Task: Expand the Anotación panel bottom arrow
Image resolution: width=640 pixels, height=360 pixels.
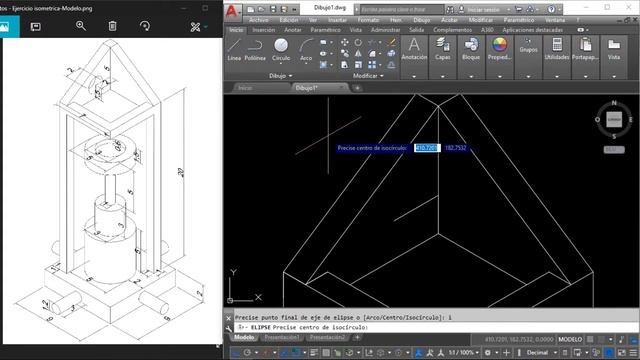Action: pos(414,76)
